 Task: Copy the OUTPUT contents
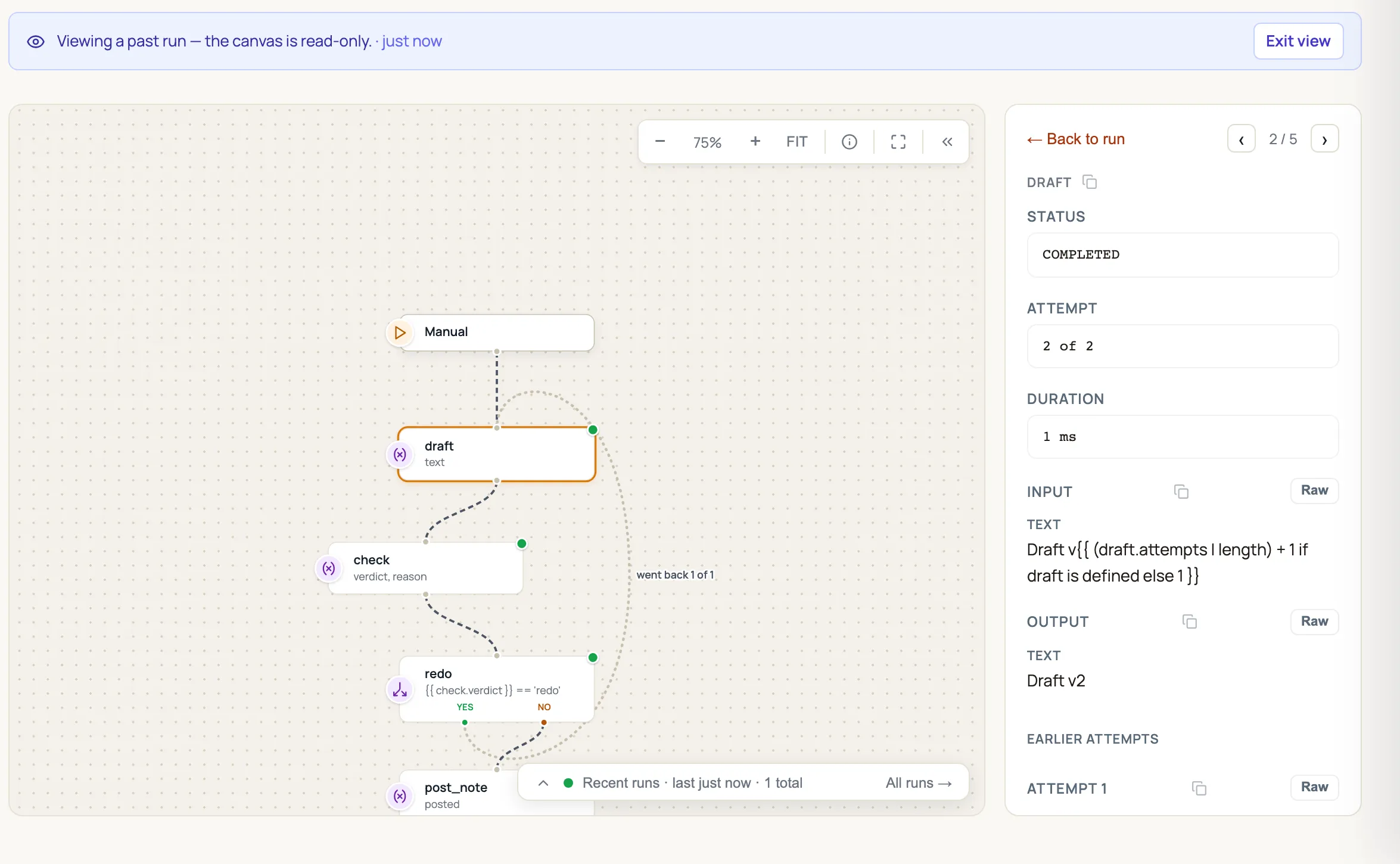[x=1189, y=621]
